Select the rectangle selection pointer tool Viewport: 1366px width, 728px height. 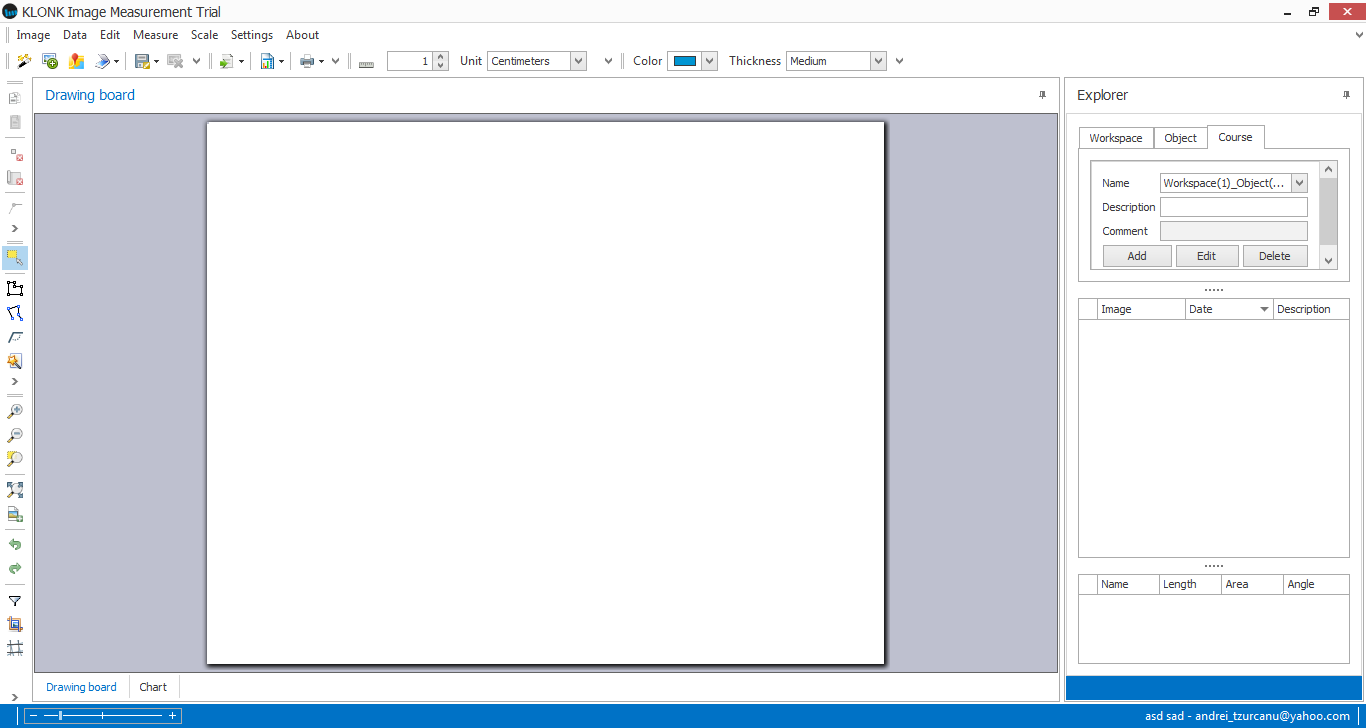pyautogui.click(x=14, y=257)
